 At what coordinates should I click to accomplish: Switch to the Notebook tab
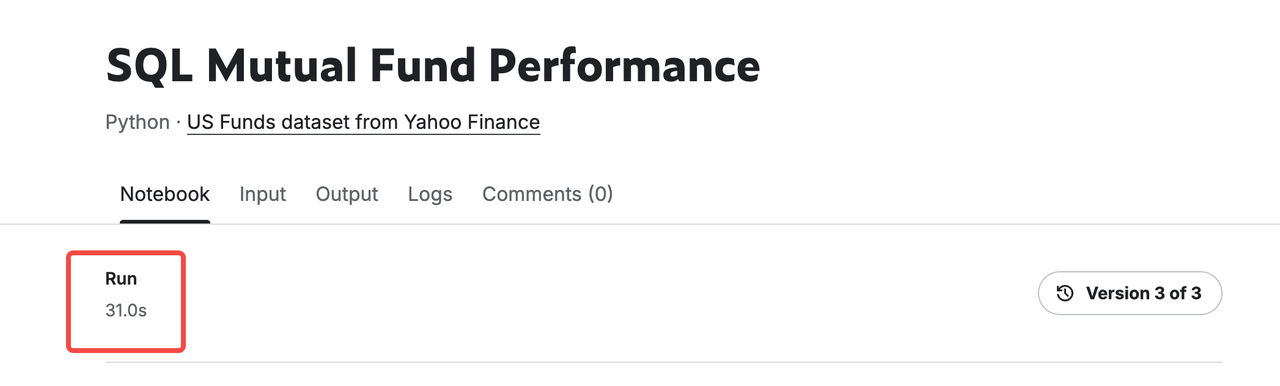click(x=165, y=194)
